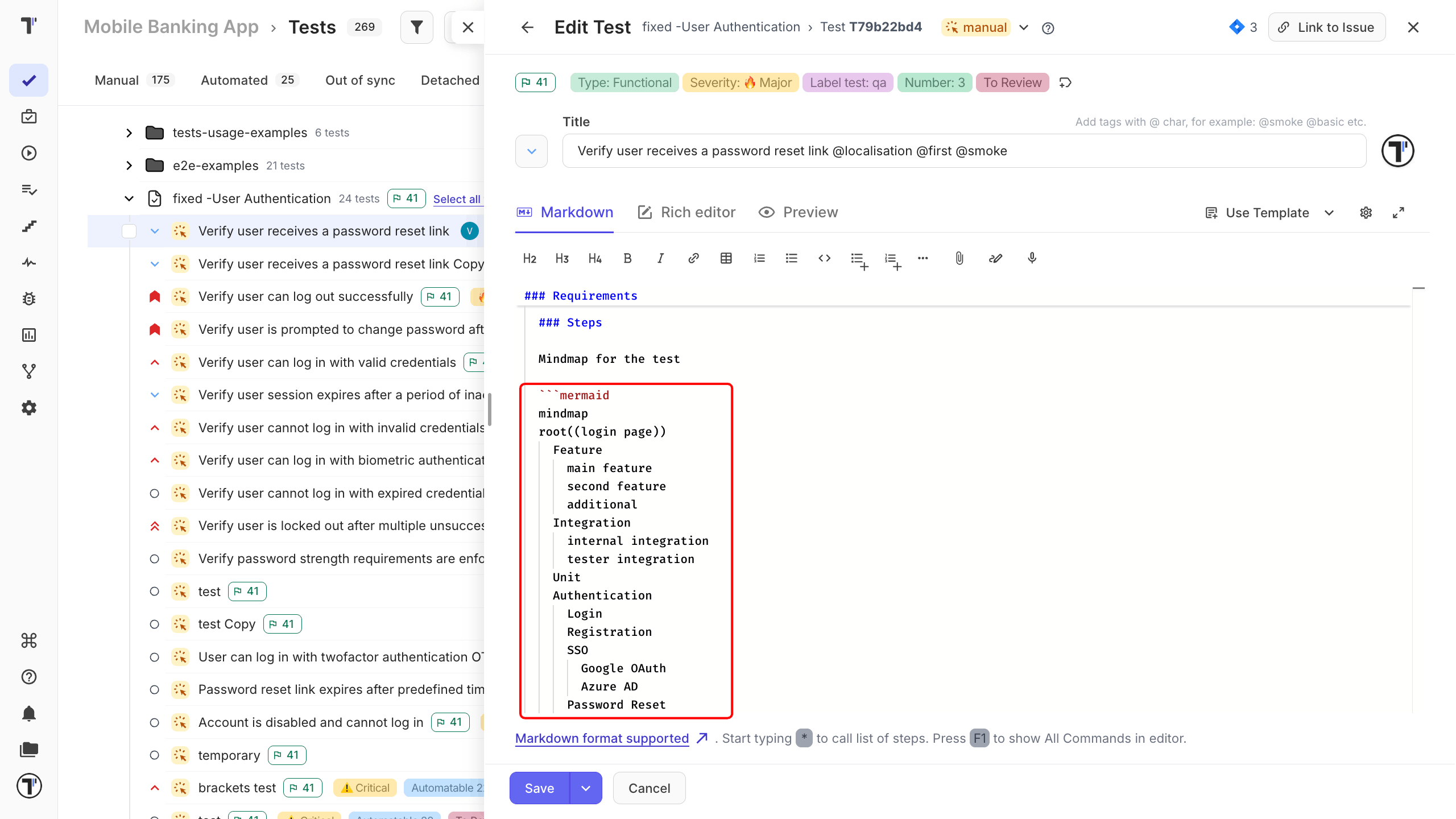
Task: Insert a code block
Action: pos(825,259)
